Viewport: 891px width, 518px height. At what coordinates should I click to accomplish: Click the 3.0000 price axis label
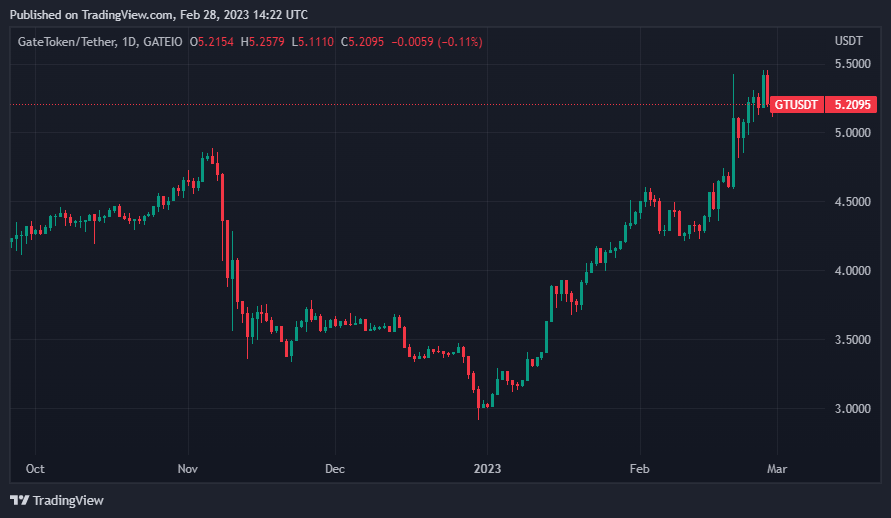pyautogui.click(x=852, y=409)
